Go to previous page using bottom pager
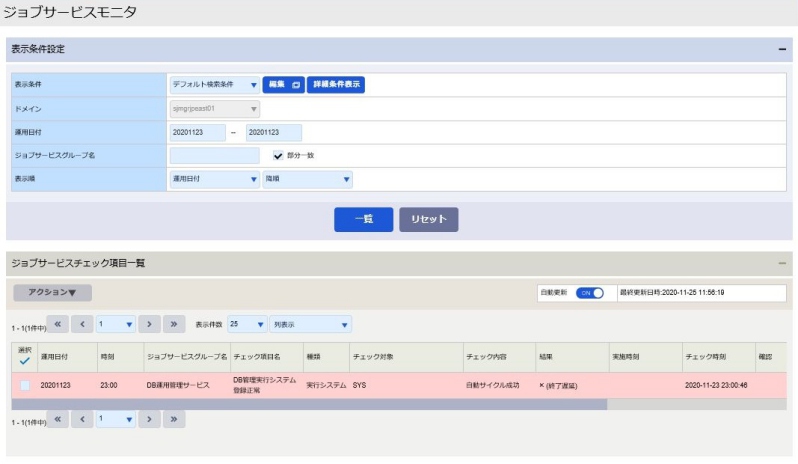798x464 pixels. (x=82, y=419)
